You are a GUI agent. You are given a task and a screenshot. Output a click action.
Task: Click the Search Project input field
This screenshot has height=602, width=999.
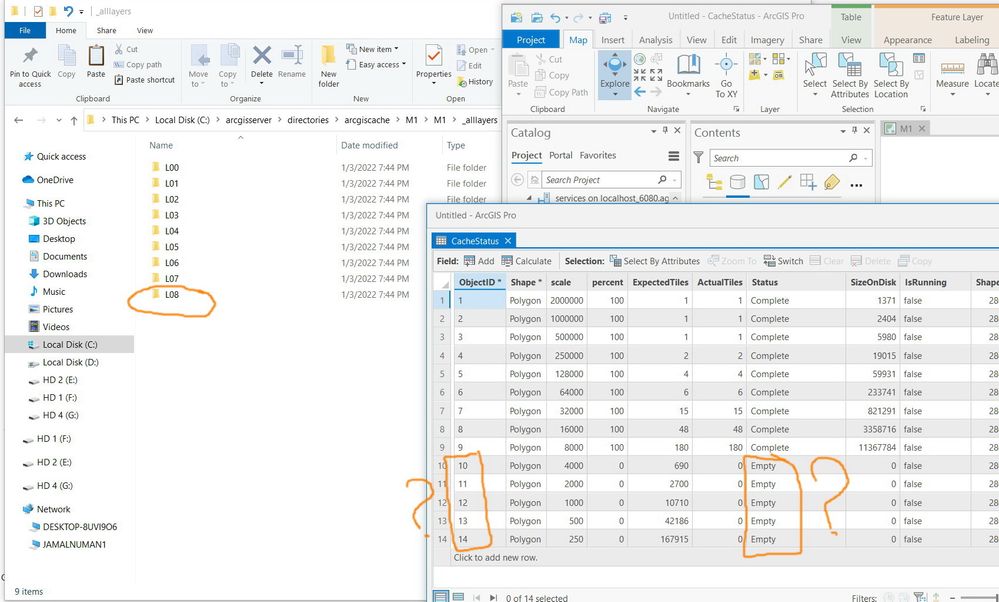click(599, 180)
